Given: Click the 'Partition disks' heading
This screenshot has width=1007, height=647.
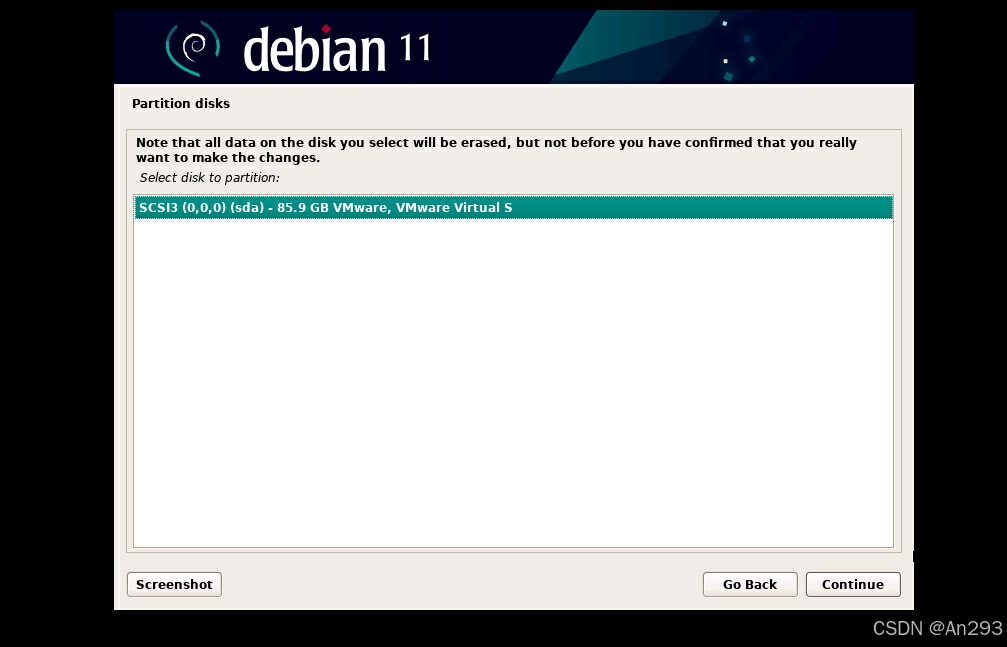Looking at the screenshot, I should [180, 103].
